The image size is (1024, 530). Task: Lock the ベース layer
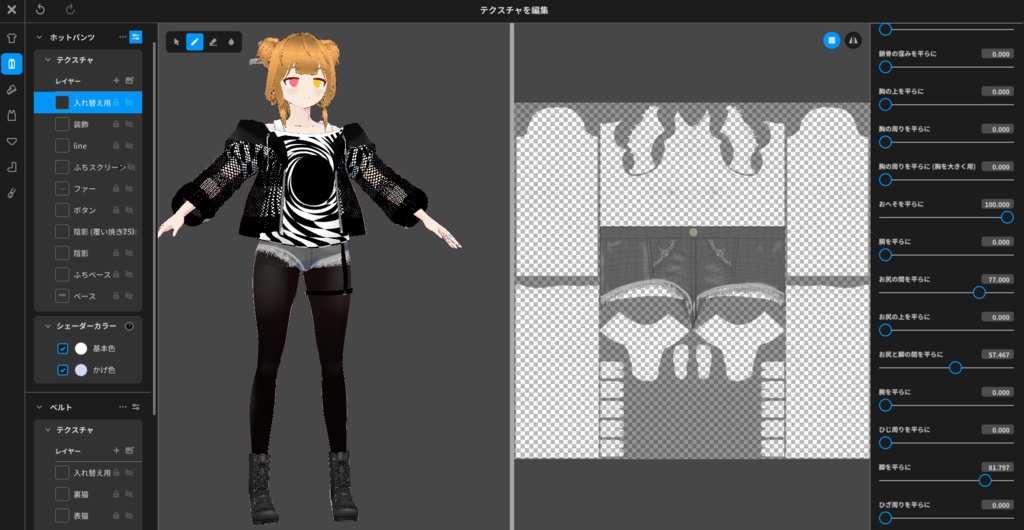tap(116, 296)
